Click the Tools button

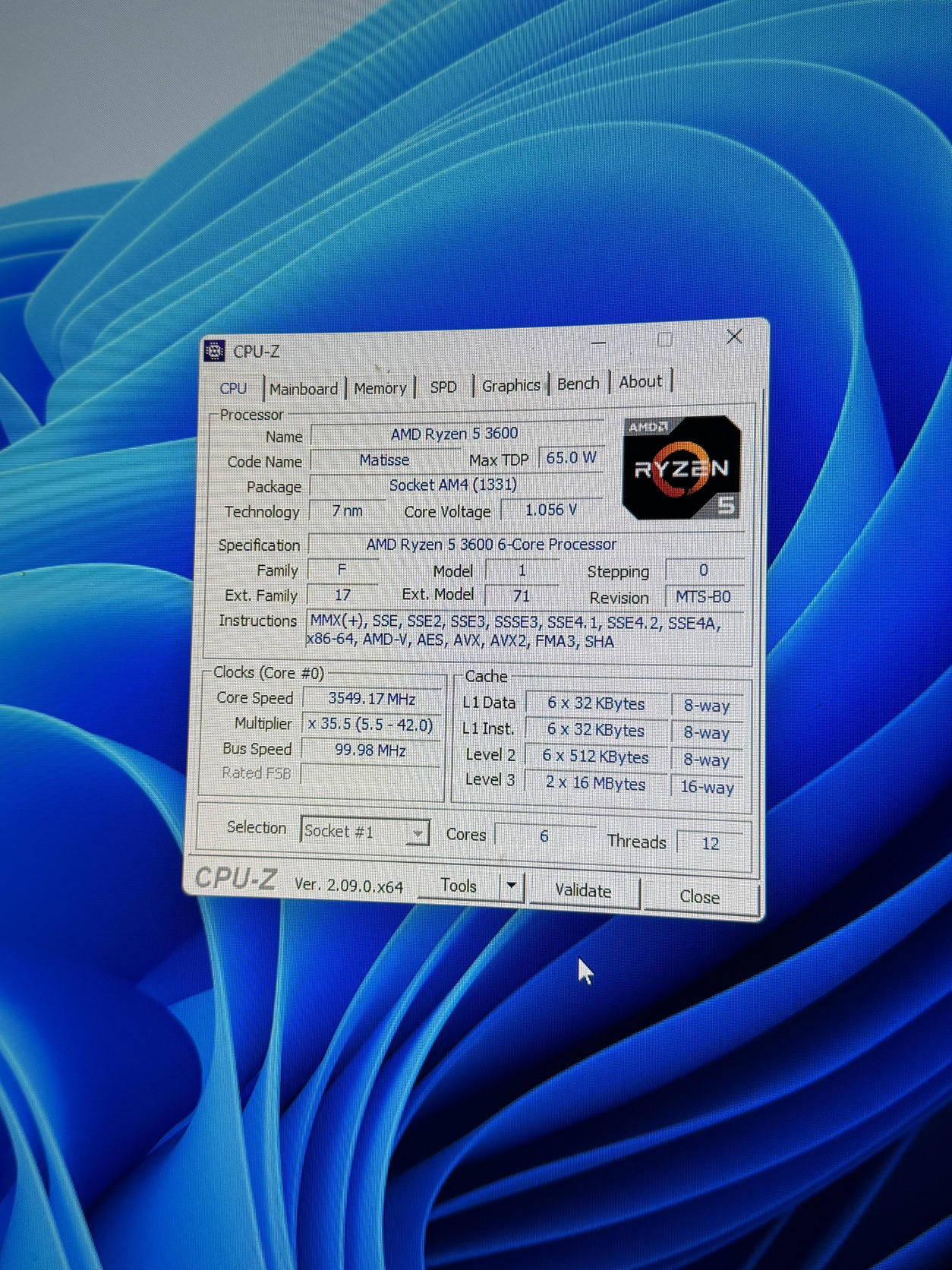coord(459,886)
